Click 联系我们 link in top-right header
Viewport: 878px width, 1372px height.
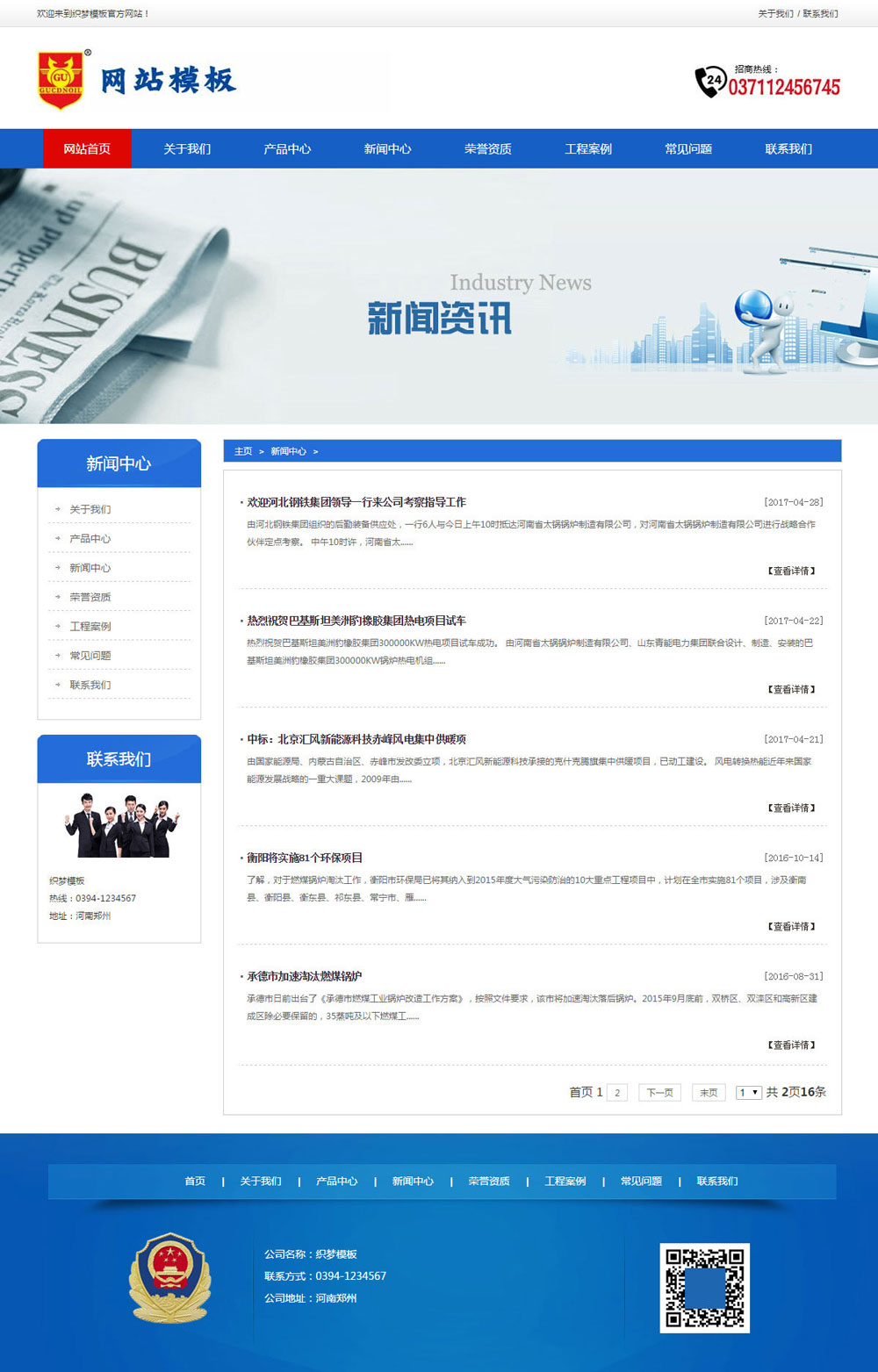coord(820,13)
